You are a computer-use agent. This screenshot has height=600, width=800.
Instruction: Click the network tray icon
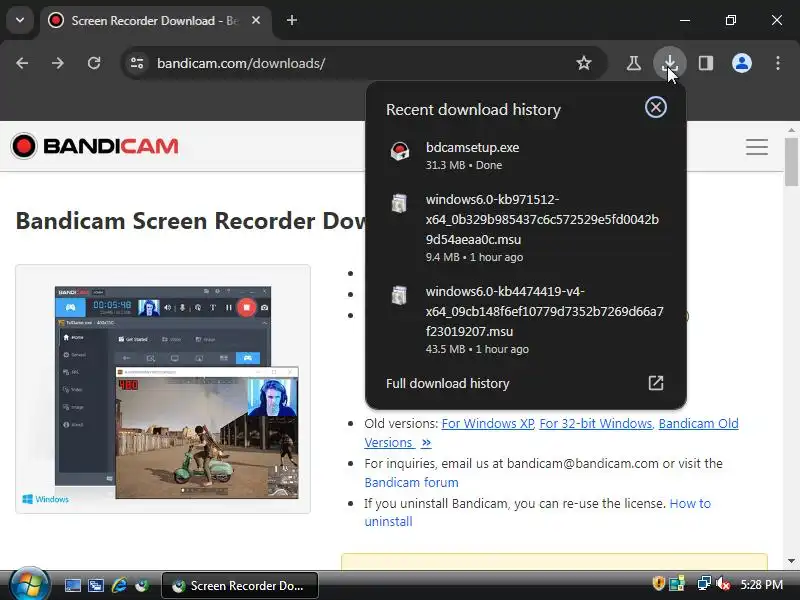pyautogui.click(x=704, y=583)
